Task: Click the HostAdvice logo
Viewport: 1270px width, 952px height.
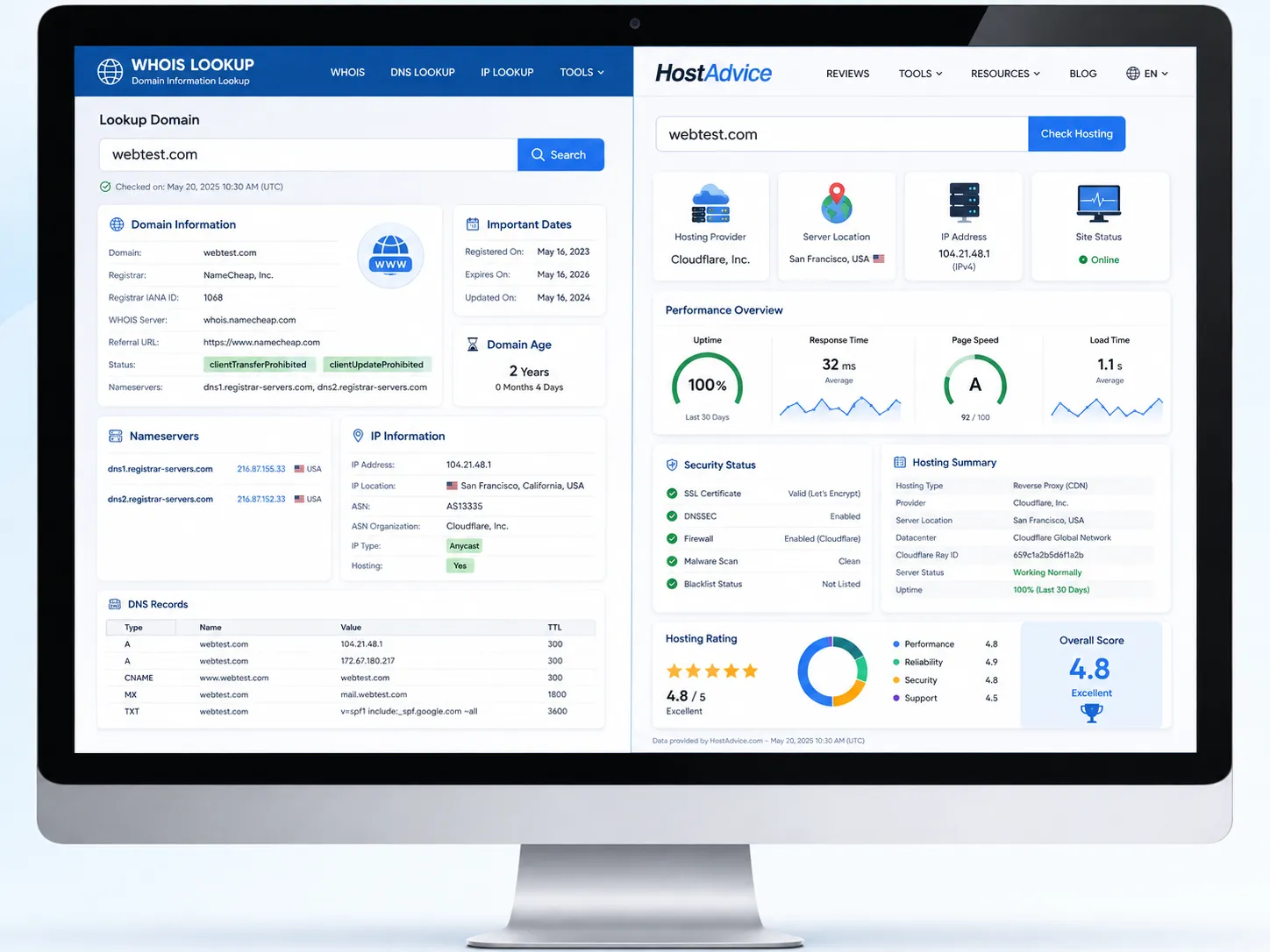Action: pos(714,73)
